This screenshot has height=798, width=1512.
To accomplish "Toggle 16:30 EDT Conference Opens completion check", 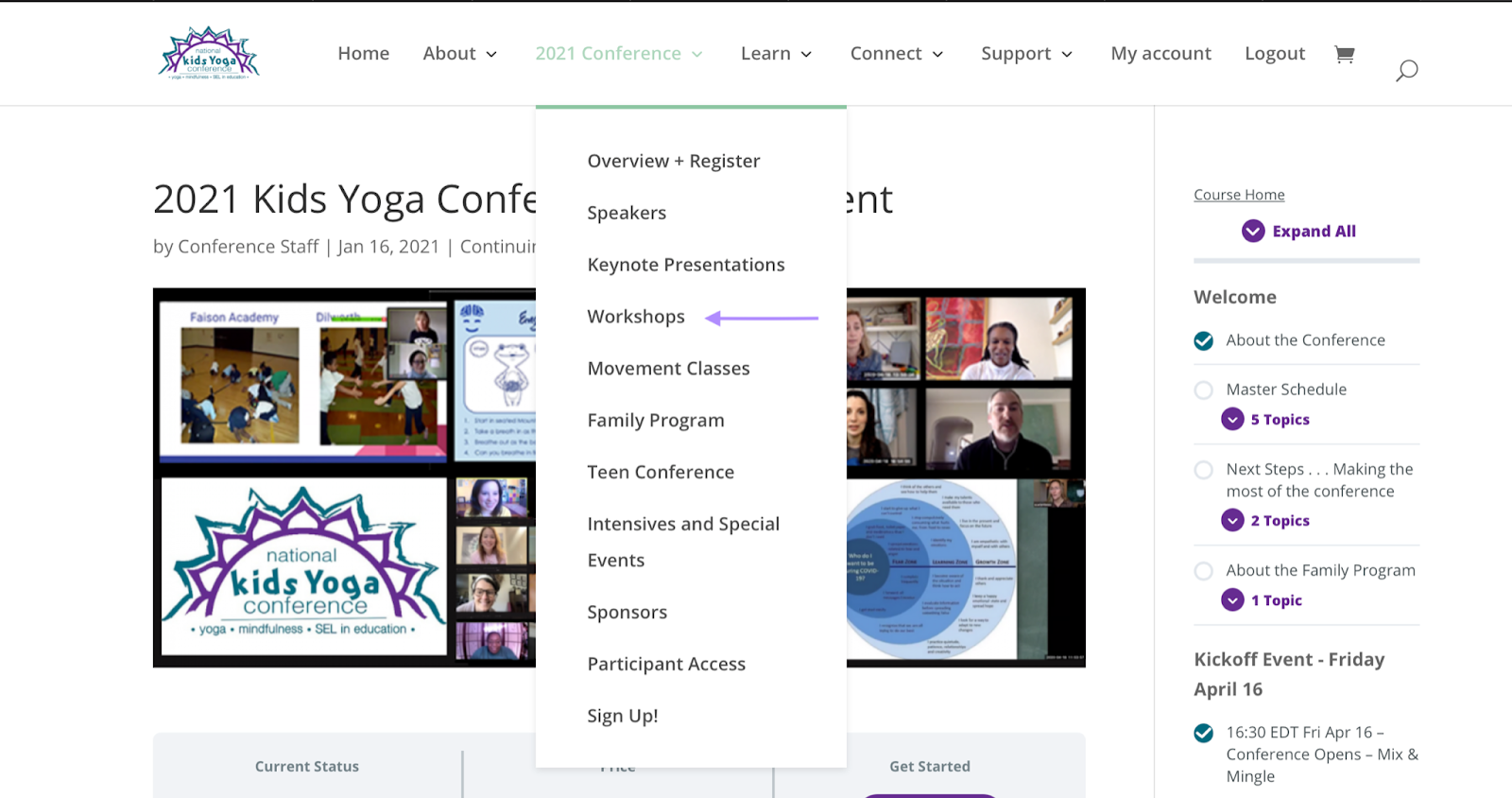I will tap(1204, 733).
